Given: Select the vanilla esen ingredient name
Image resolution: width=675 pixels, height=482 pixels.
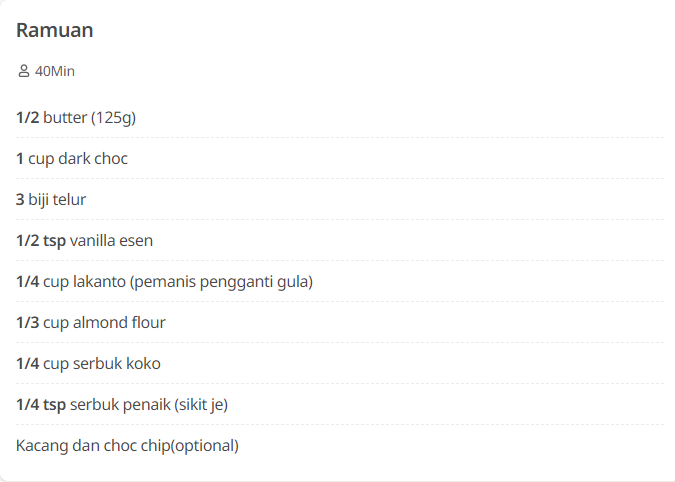Looking at the screenshot, I should coord(111,241).
